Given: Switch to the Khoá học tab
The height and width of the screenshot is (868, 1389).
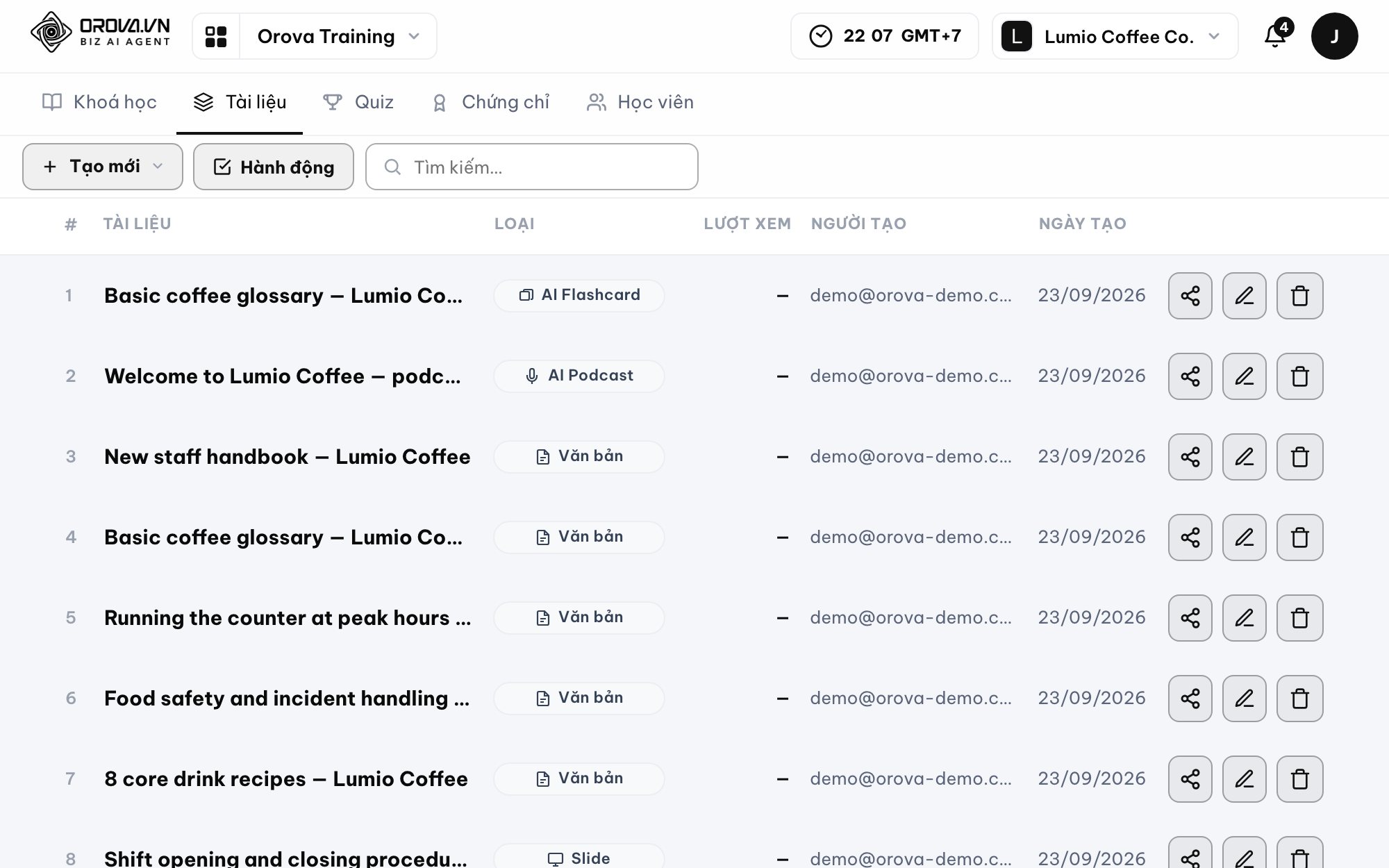Looking at the screenshot, I should click(x=99, y=102).
